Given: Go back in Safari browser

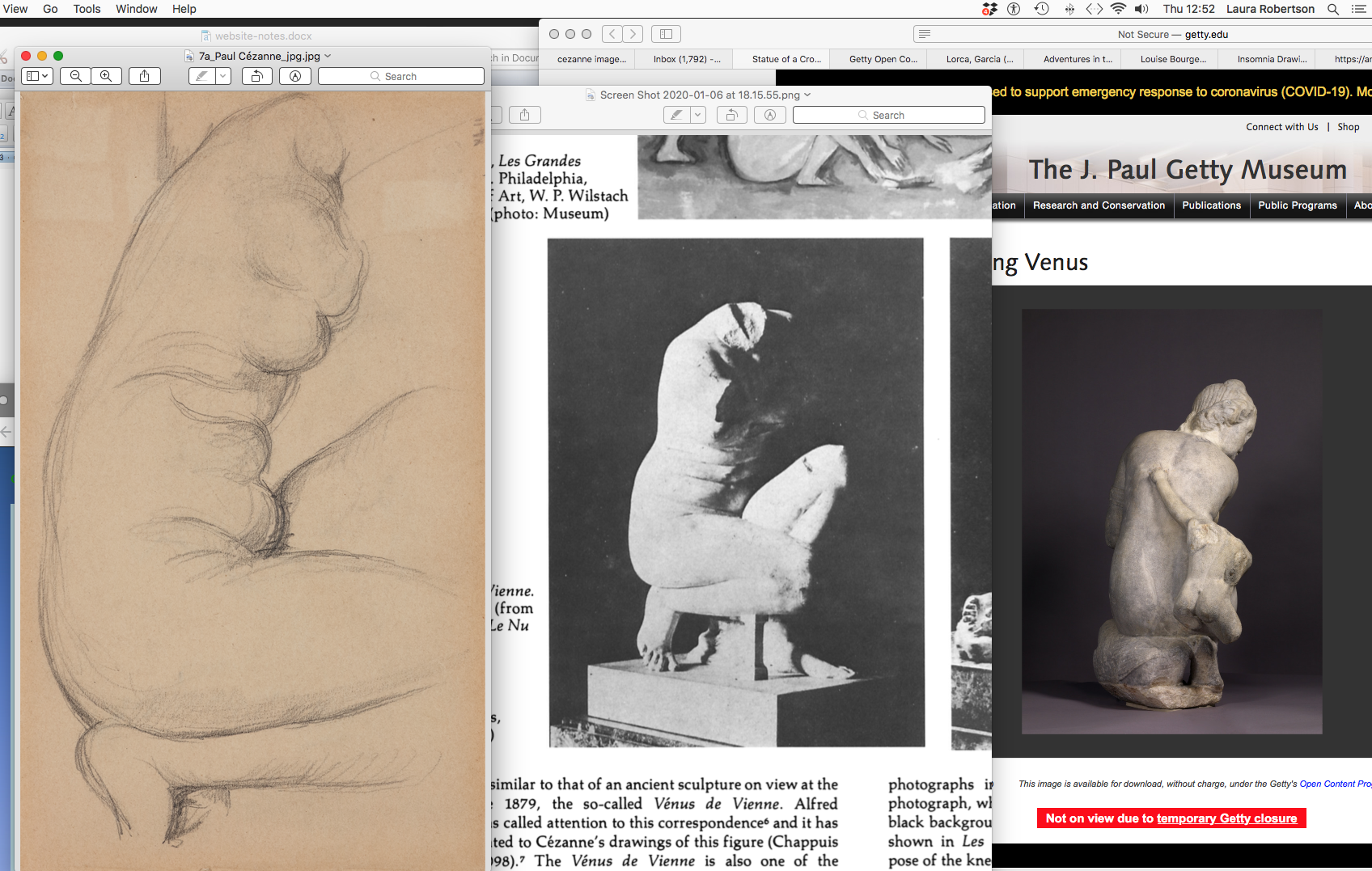Looking at the screenshot, I should (612, 34).
